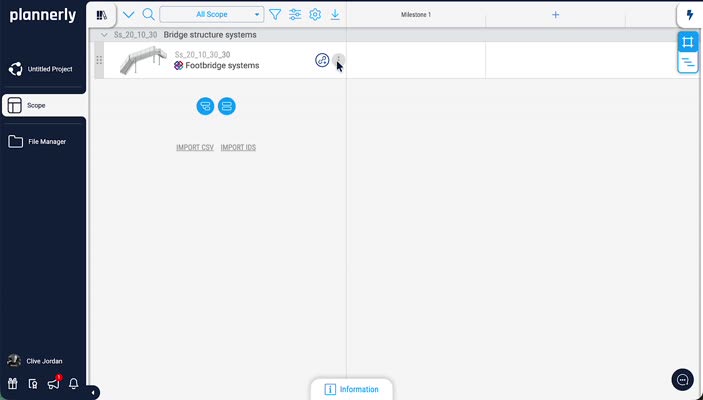Screen dimensions: 703x400
Task: Click the link icon on Footbridge systems
Action: click(322, 60)
